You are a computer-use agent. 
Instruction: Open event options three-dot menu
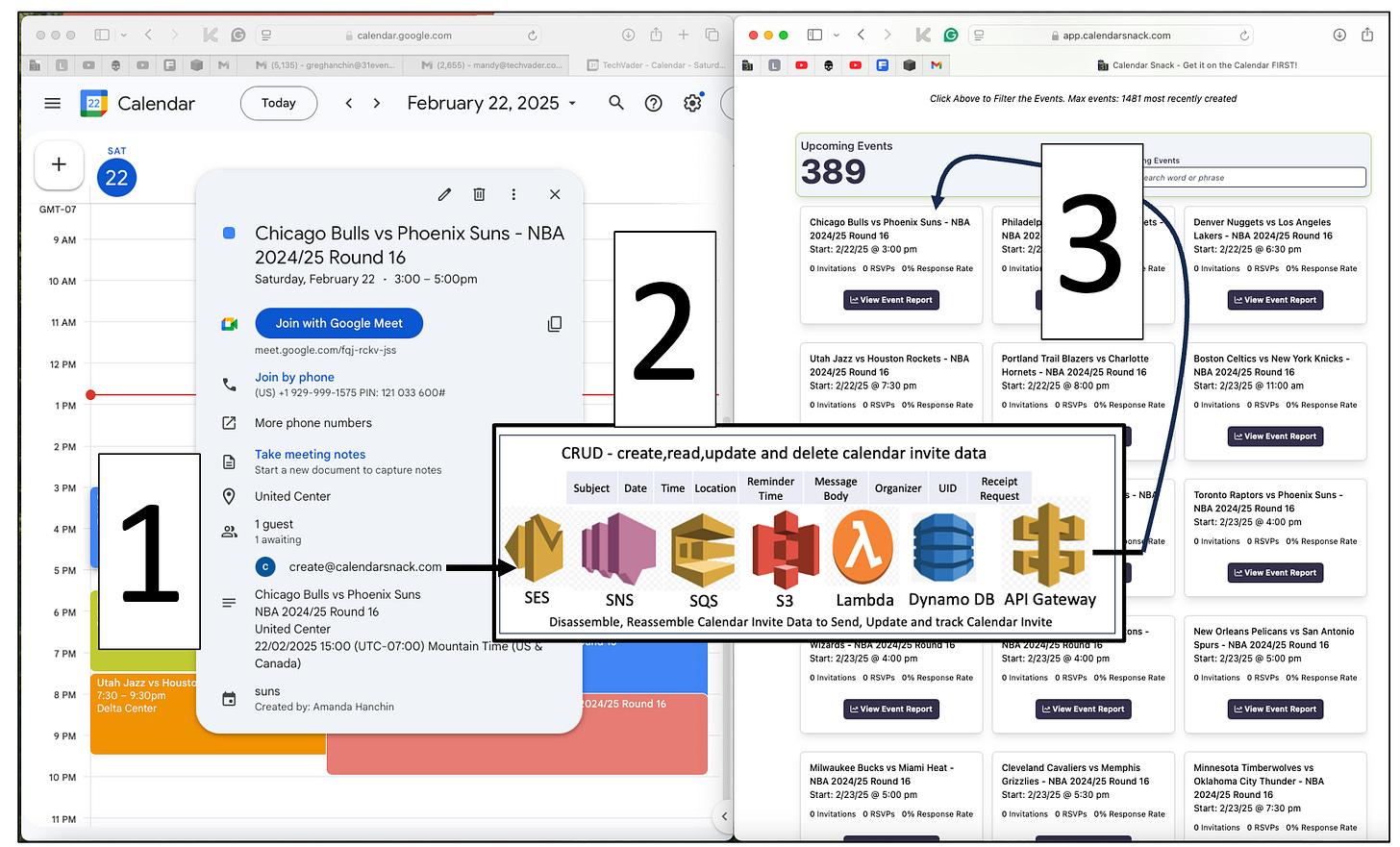513,194
